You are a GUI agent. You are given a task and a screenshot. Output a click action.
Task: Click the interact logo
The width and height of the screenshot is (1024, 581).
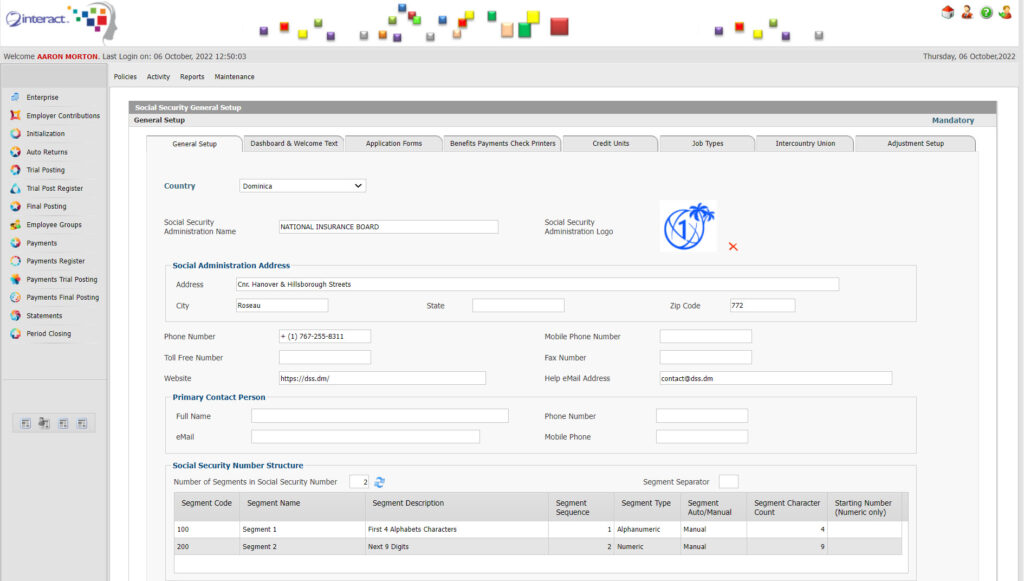[x=60, y=21]
